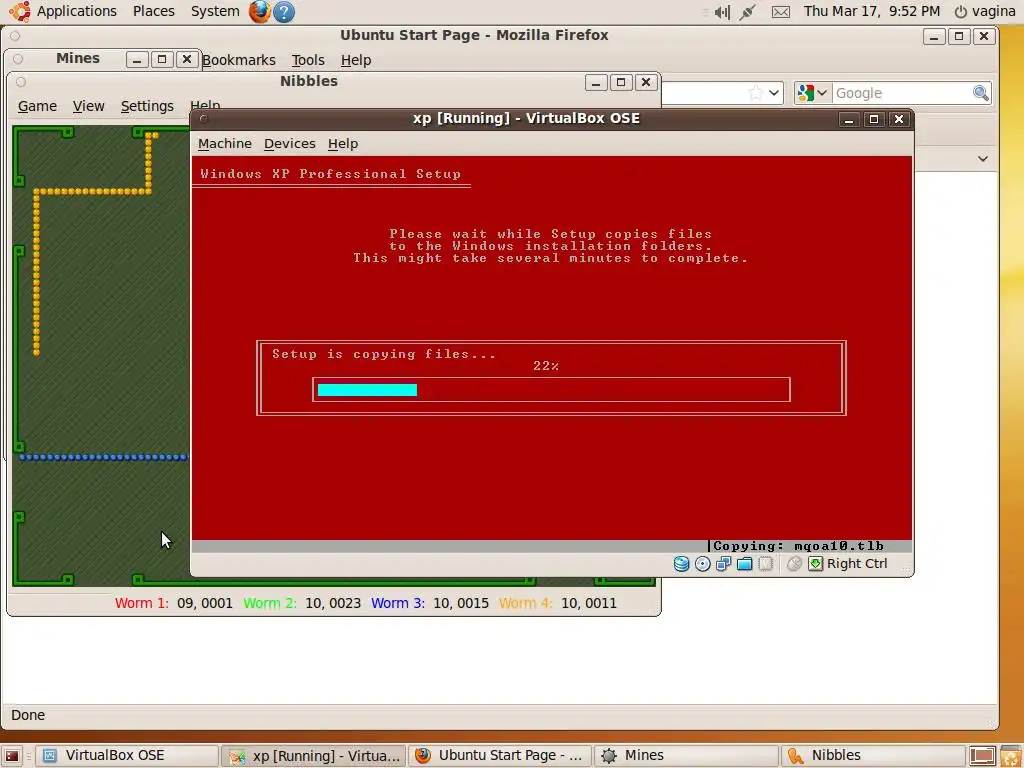Launch Firefox from the top panel icon

tap(259, 11)
